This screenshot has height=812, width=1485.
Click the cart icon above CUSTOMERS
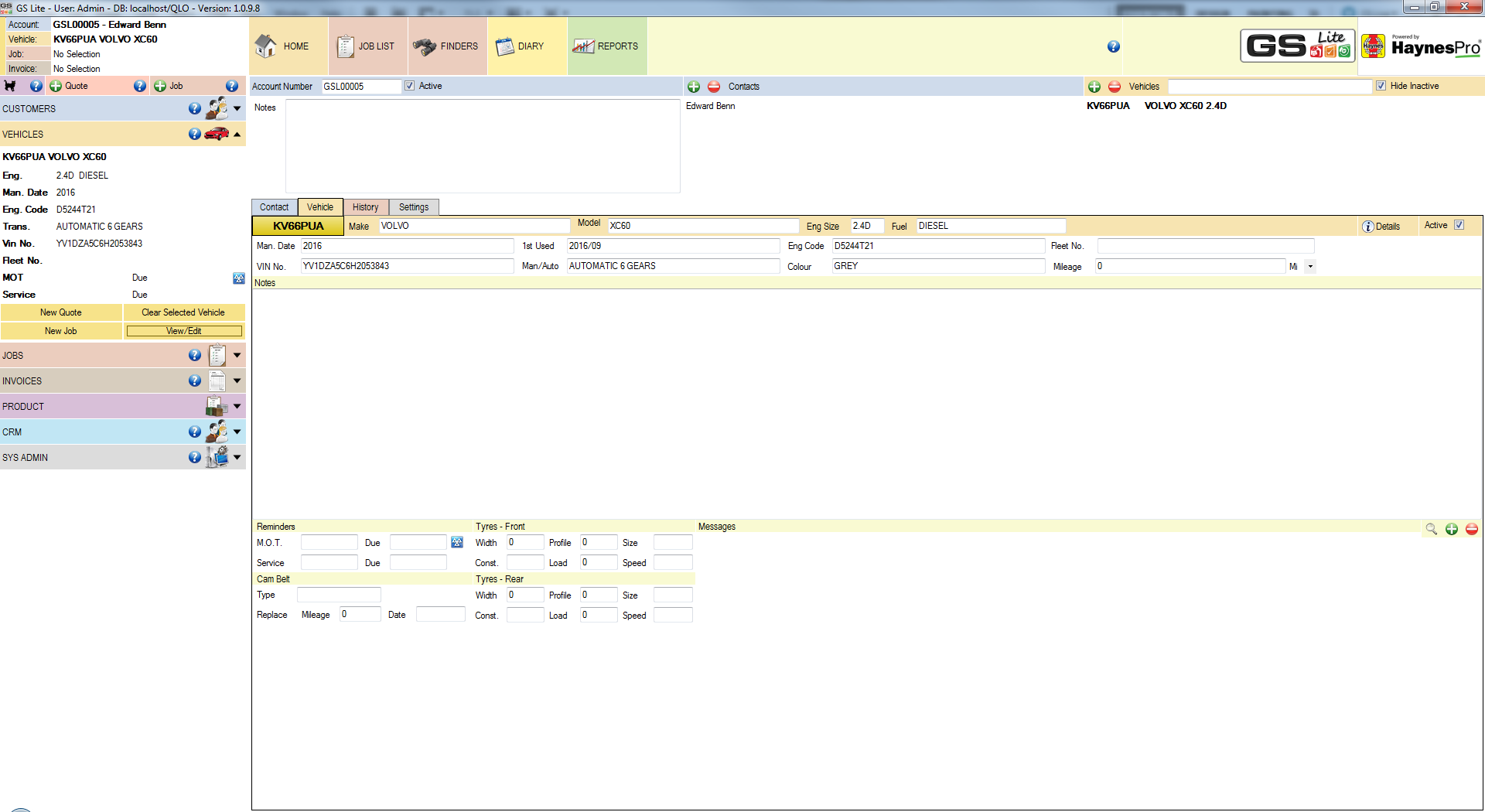pos(10,86)
